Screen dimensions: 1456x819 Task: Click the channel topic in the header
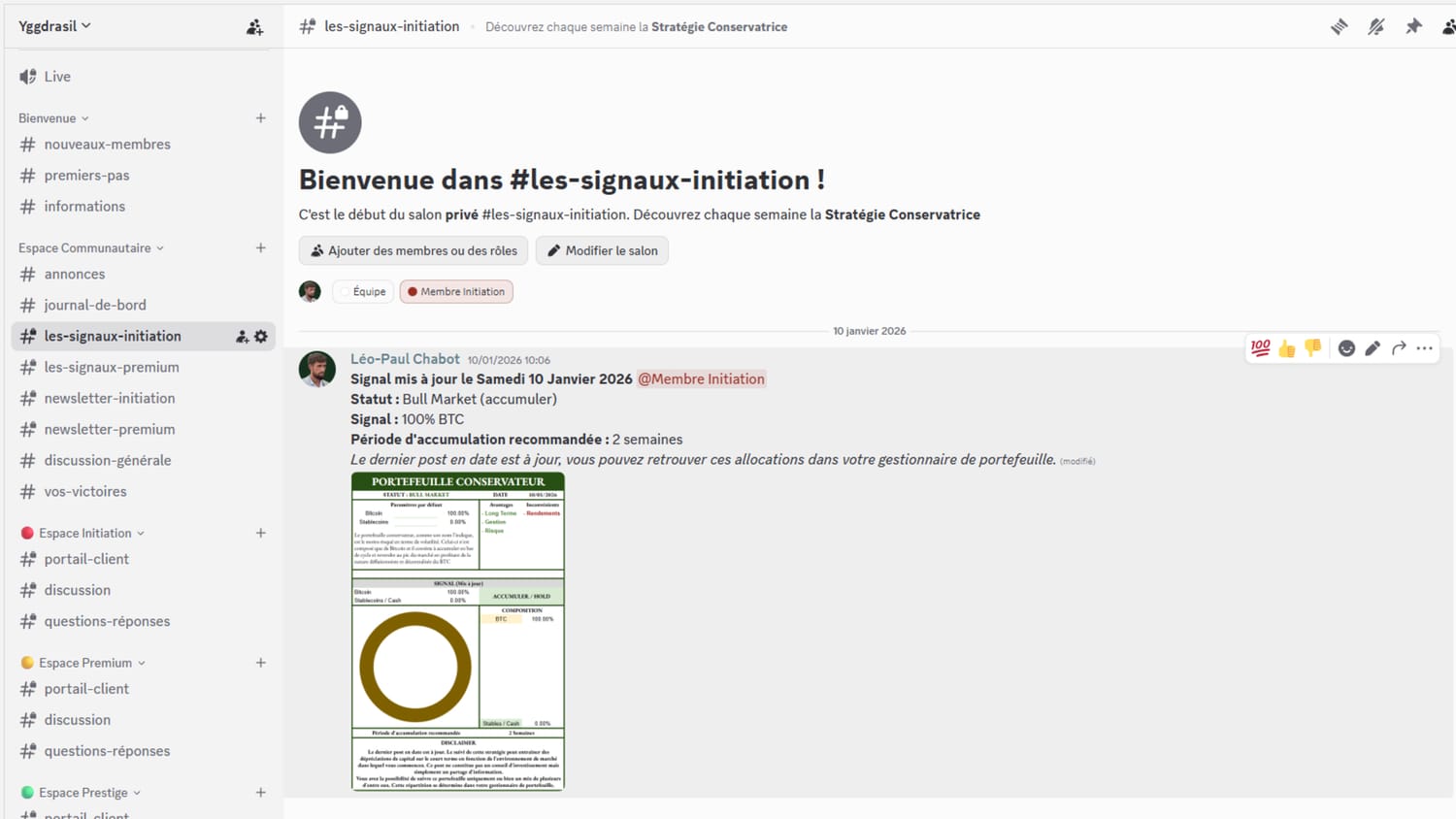636,27
